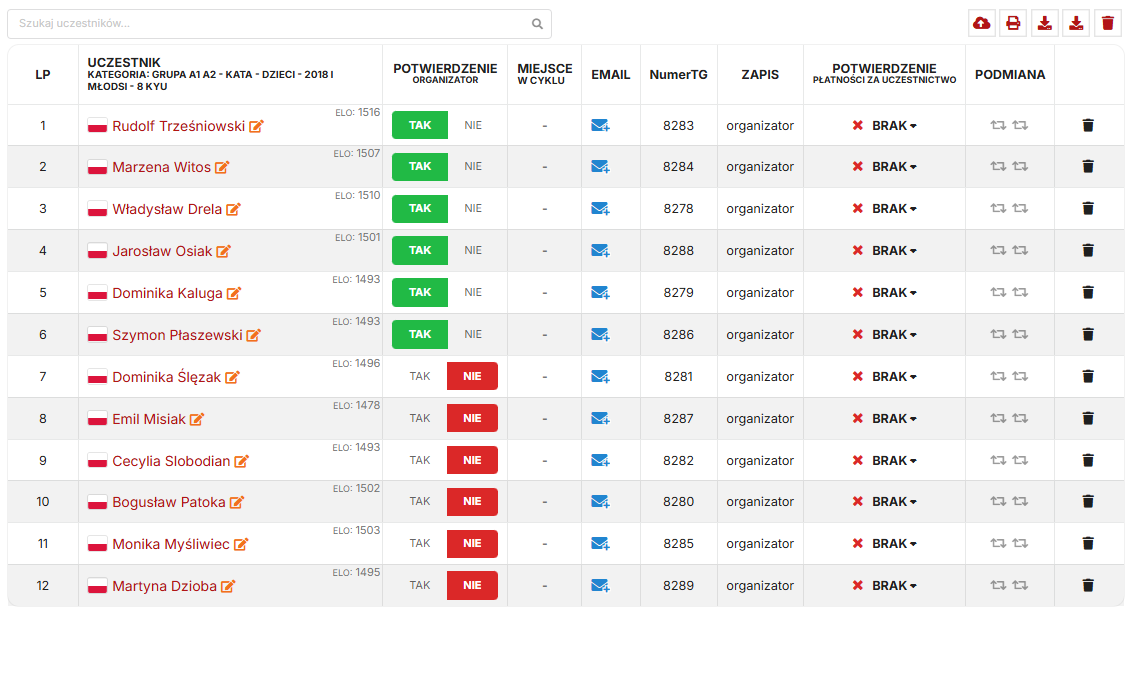
Task: Click the email icon in Jarosław Osiak's row
Action: tap(600, 251)
